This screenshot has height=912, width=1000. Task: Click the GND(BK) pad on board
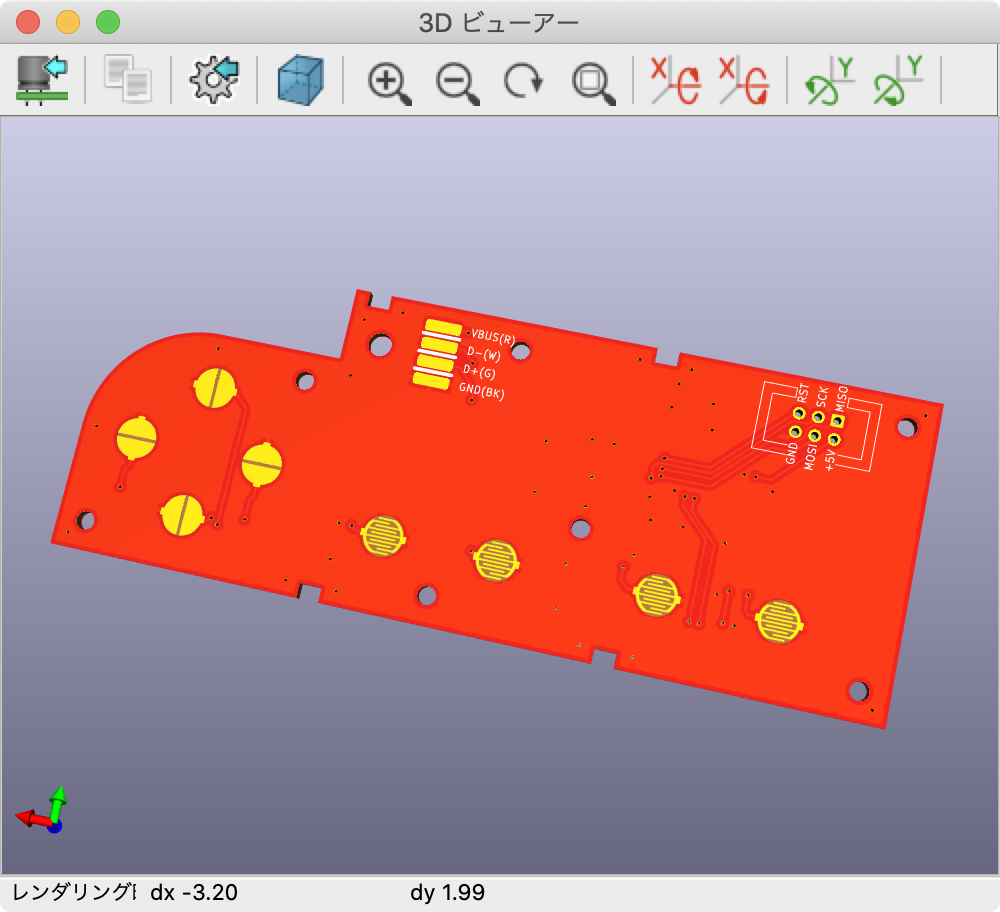tap(432, 381)
